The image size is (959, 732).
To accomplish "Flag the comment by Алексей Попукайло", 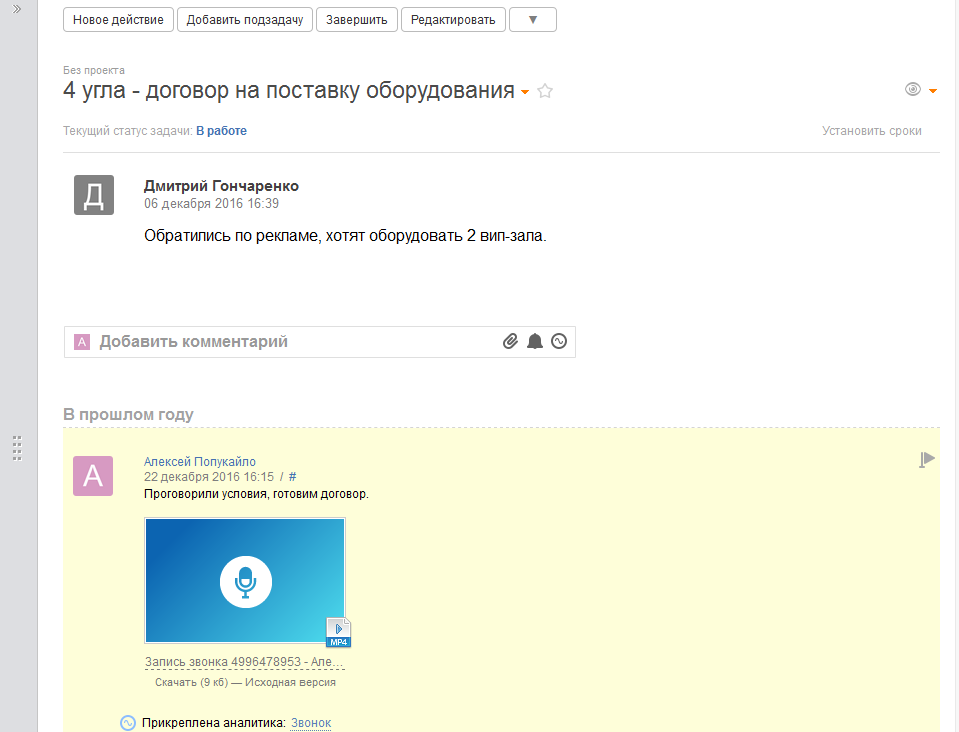I will click(x=927, y=458).
